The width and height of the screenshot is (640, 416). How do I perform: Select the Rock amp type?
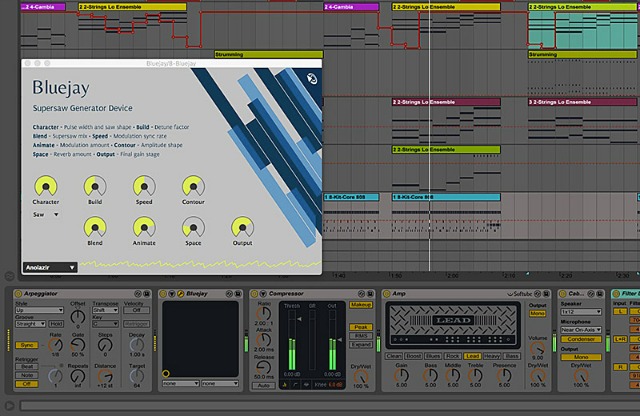[453, 356]
